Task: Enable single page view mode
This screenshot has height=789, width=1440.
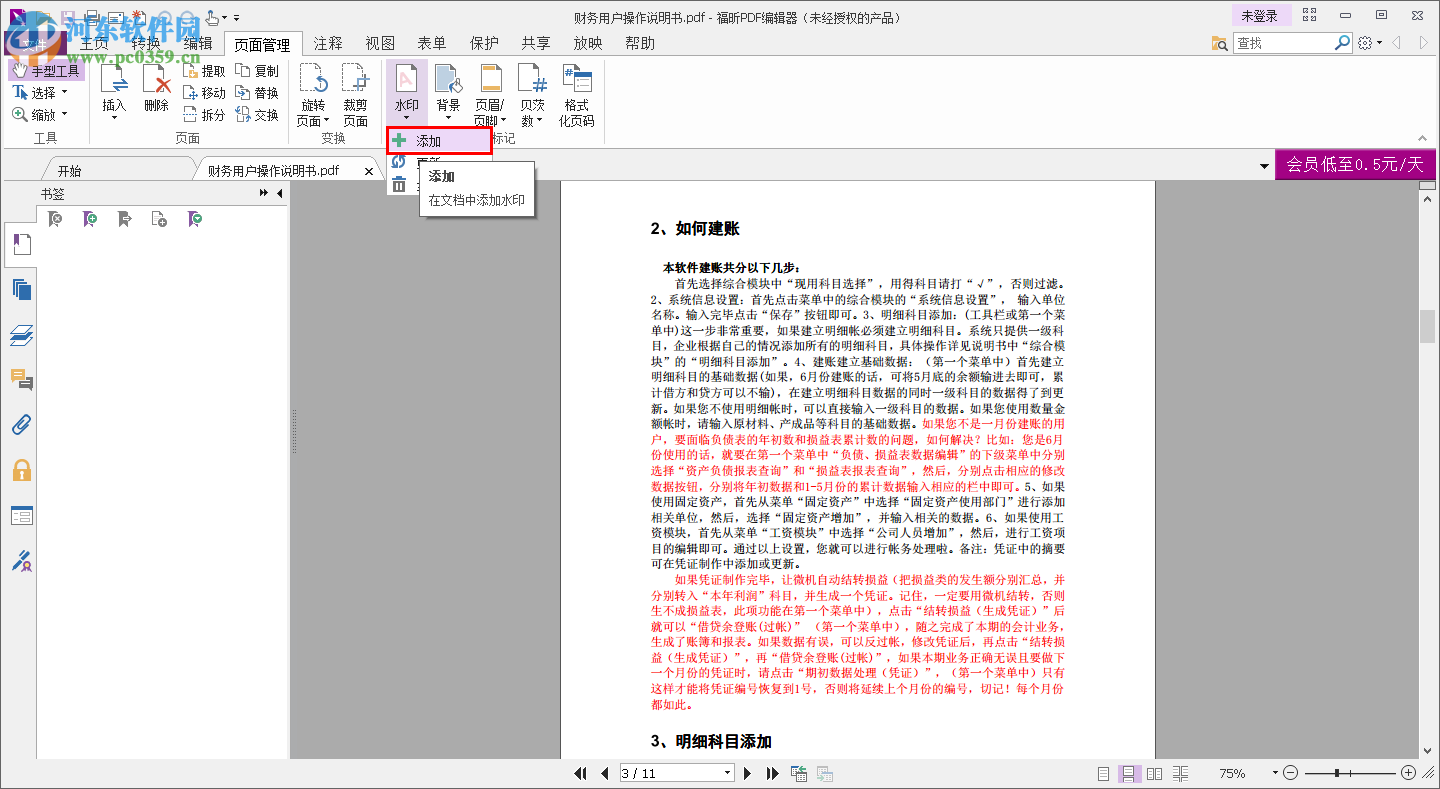Action: (x=1104, y=774)
